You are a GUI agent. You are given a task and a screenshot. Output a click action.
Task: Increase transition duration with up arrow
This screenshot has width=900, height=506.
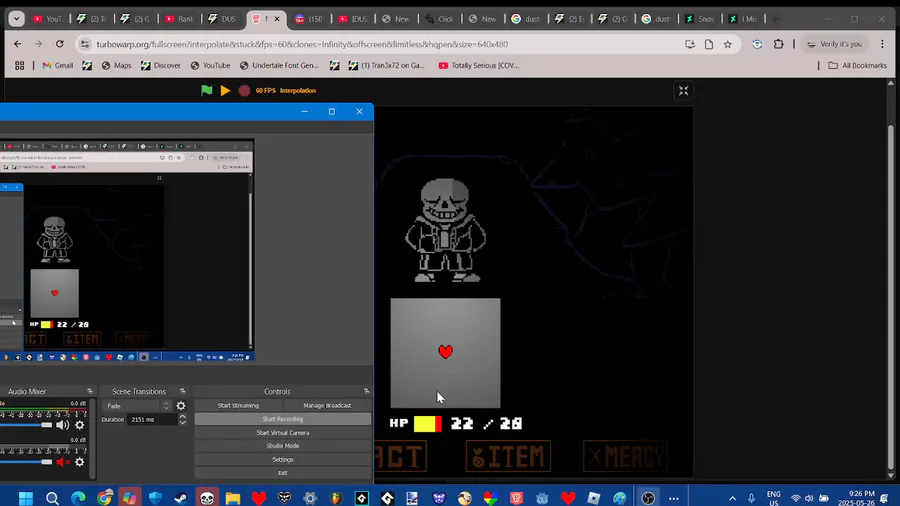(x=183, y=417)
